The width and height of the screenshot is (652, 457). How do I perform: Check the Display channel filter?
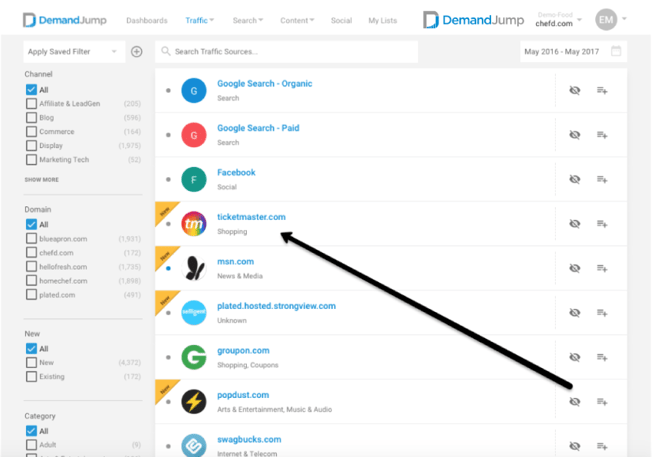click(x=31, y=146)
